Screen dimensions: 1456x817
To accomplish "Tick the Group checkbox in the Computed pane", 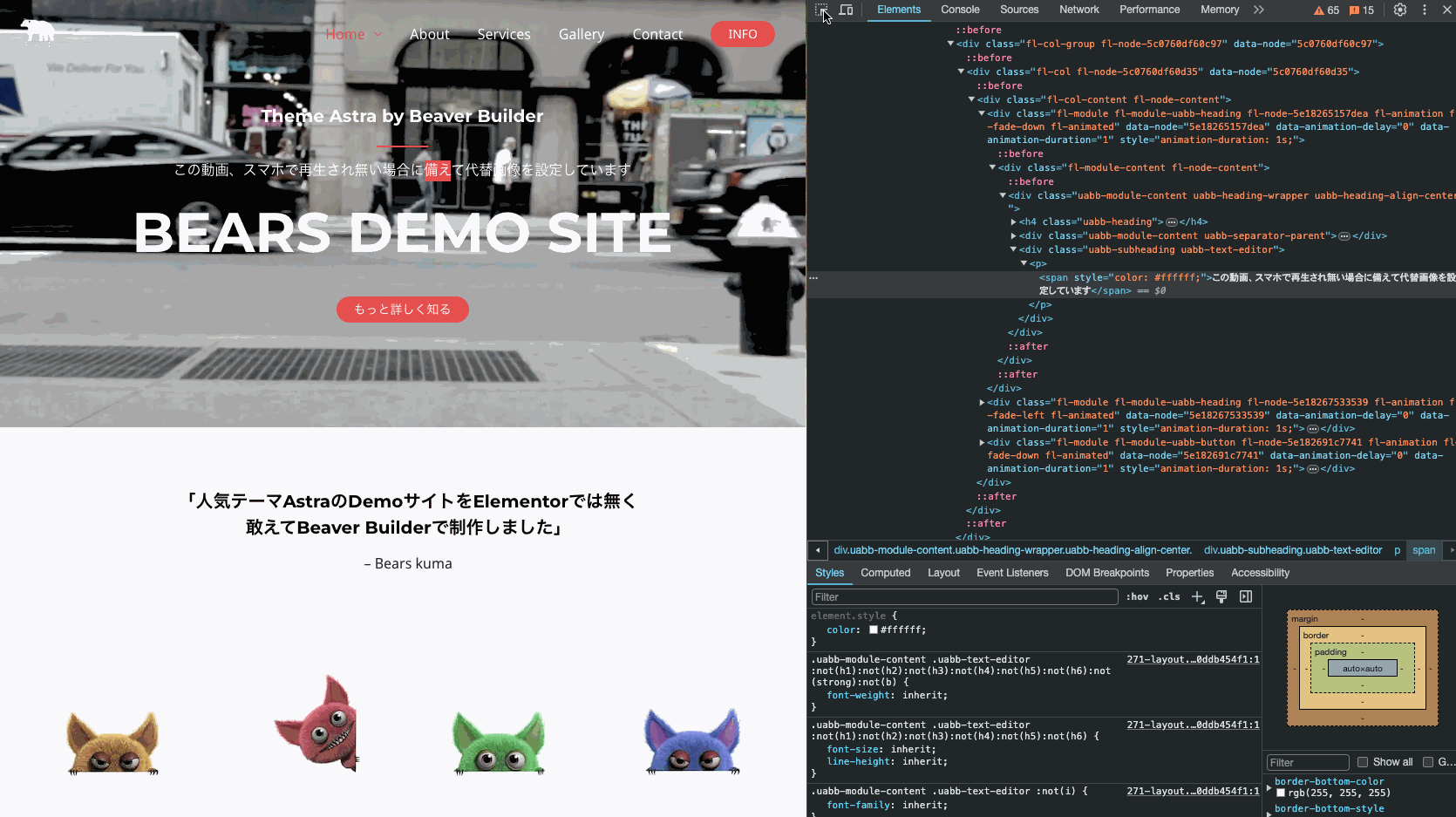I will pos(1428,762).
